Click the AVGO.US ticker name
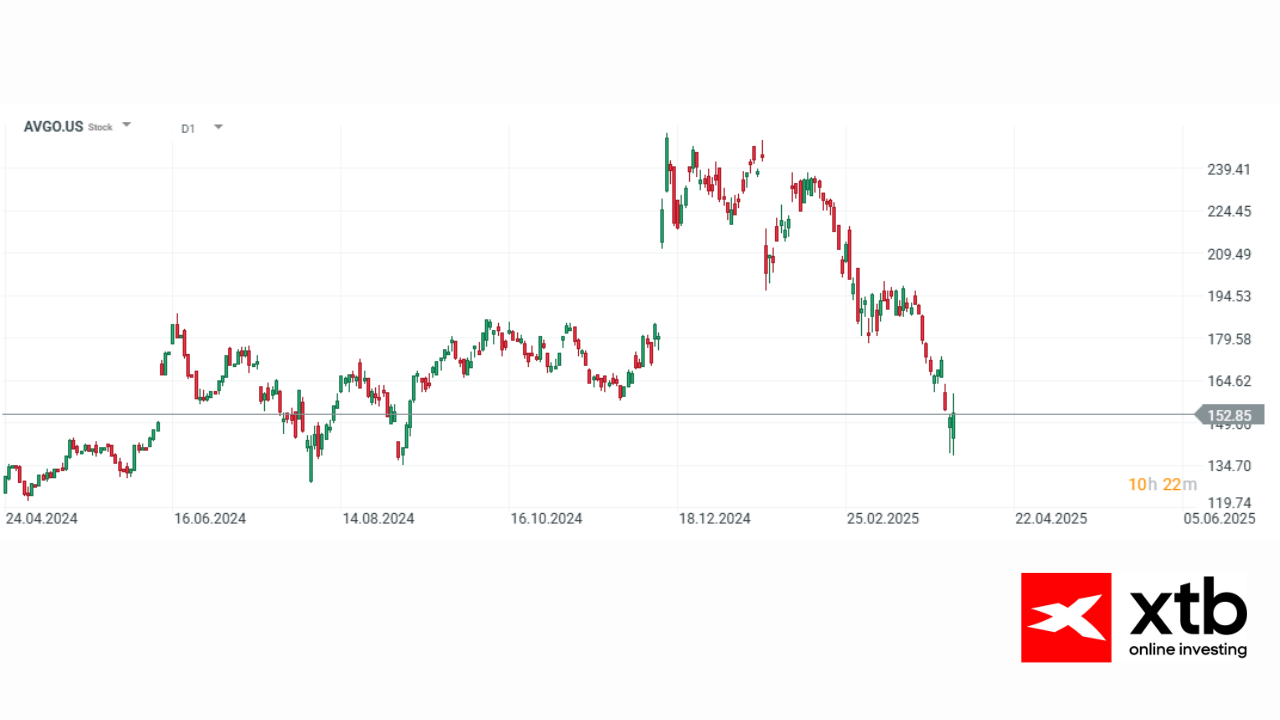This screenshot has width=1280, height=720. click(x=53, y=127)
